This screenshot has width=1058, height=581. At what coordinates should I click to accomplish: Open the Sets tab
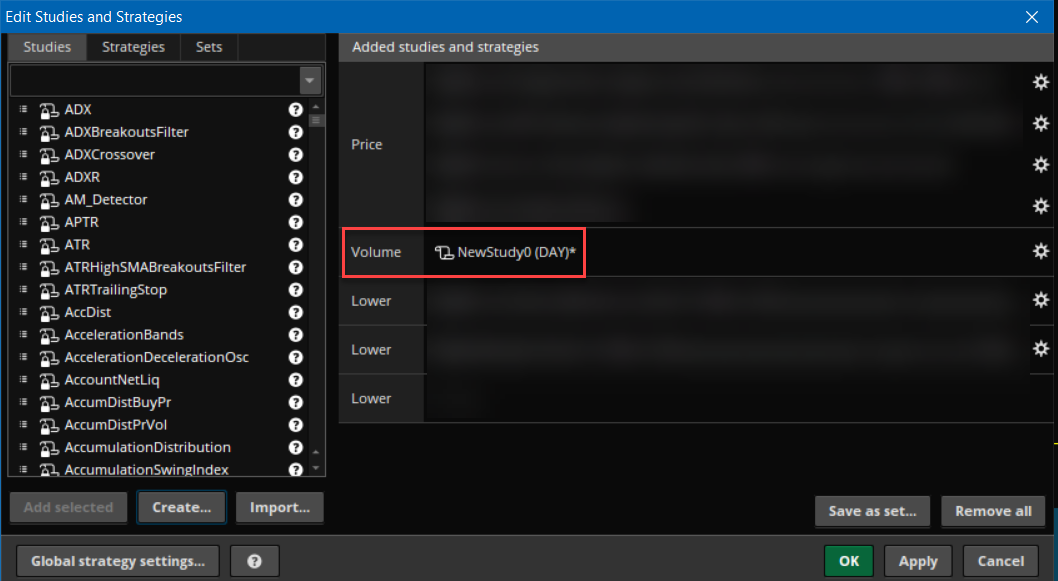pyautogui.click(x=209, y=47)
